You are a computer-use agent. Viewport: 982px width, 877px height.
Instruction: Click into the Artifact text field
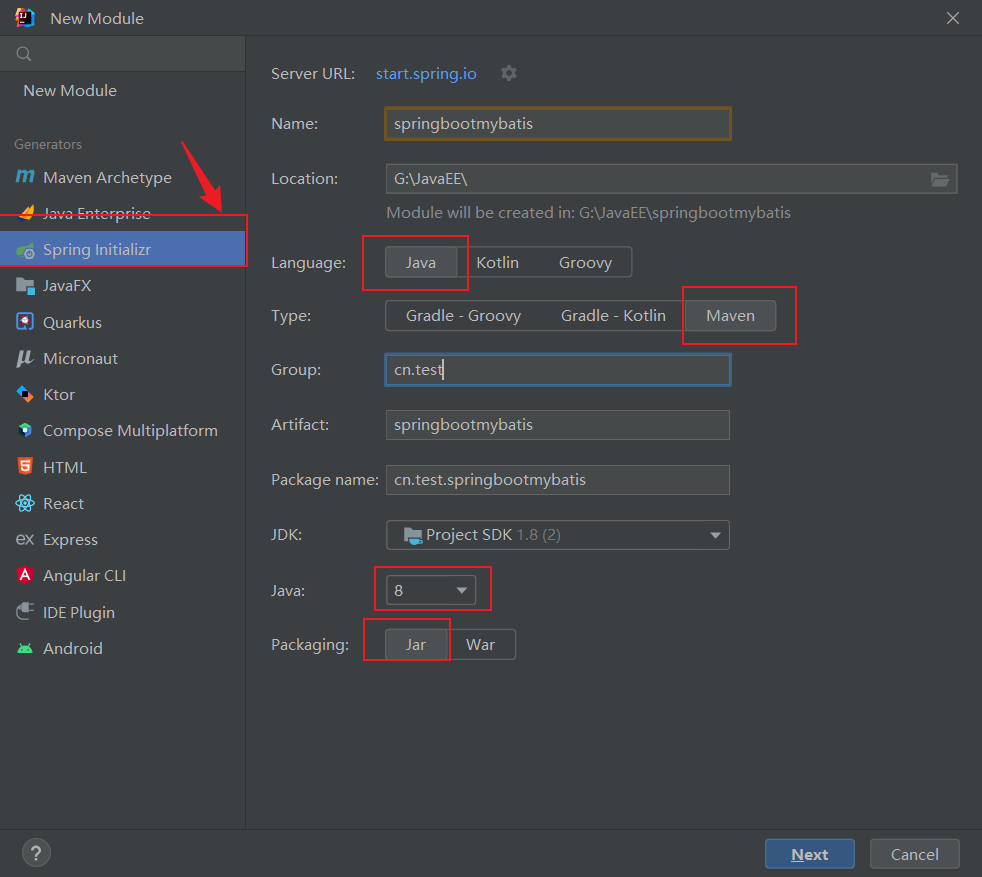557,425
